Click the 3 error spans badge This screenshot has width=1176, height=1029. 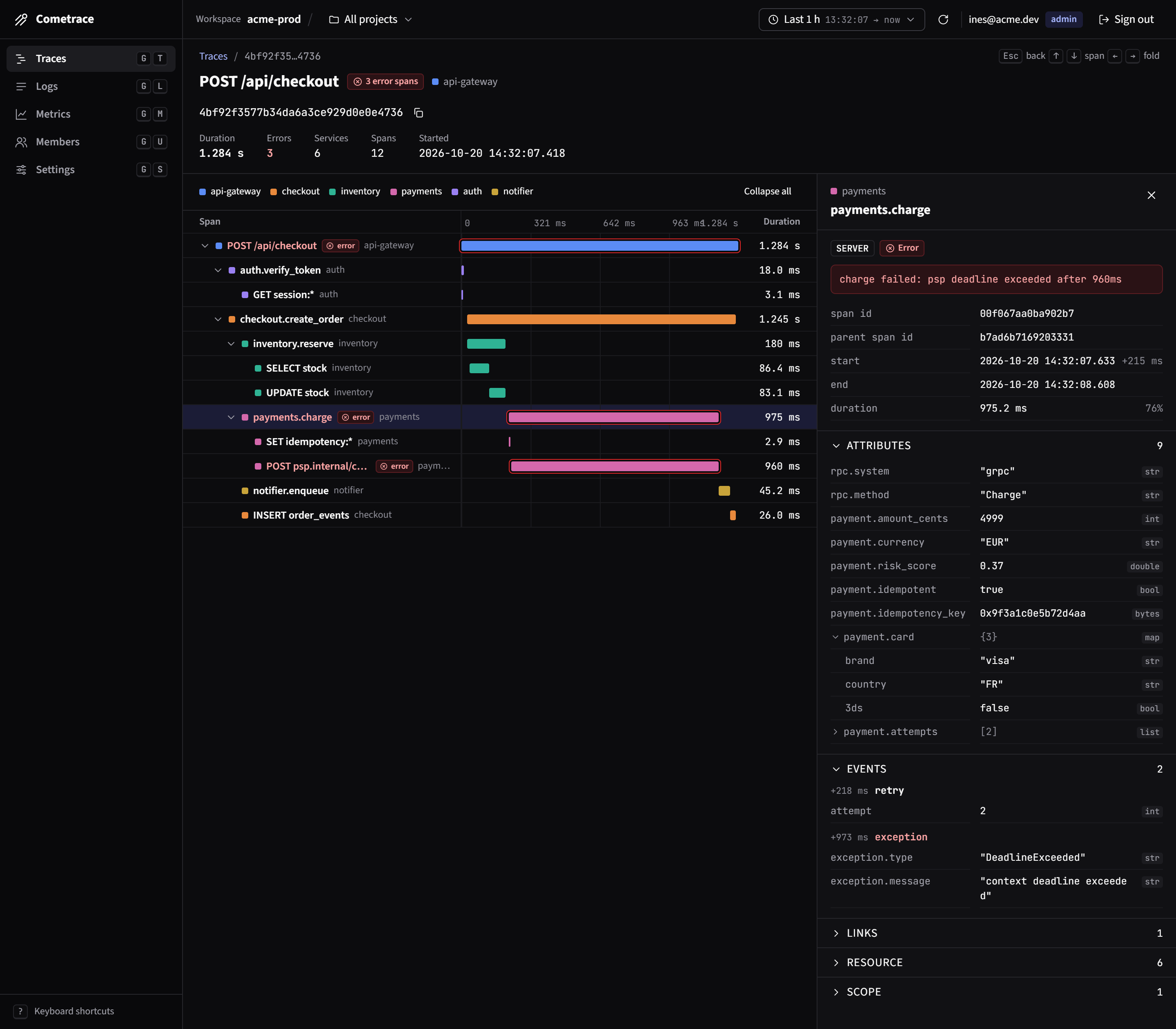[385, 82]
